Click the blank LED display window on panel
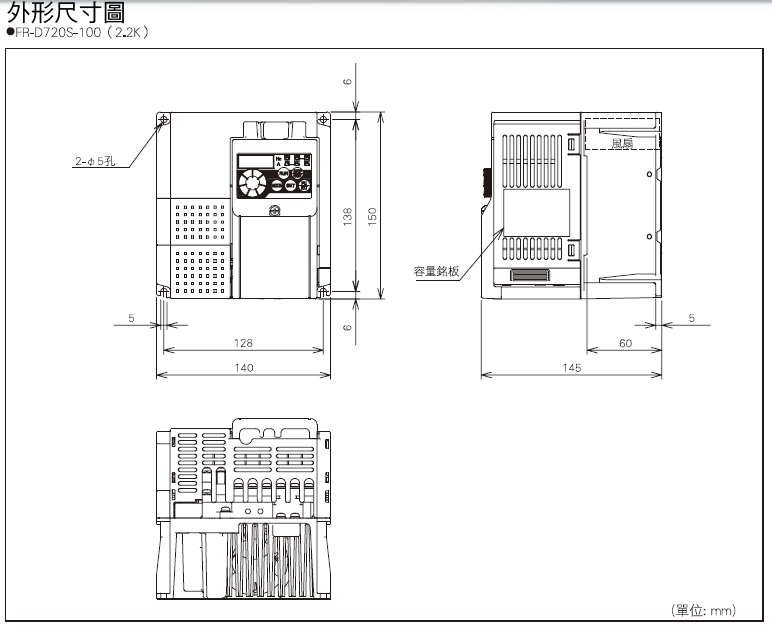Image resolution: width=772 pixels, height=628 pixels. (x=256, y=161)
